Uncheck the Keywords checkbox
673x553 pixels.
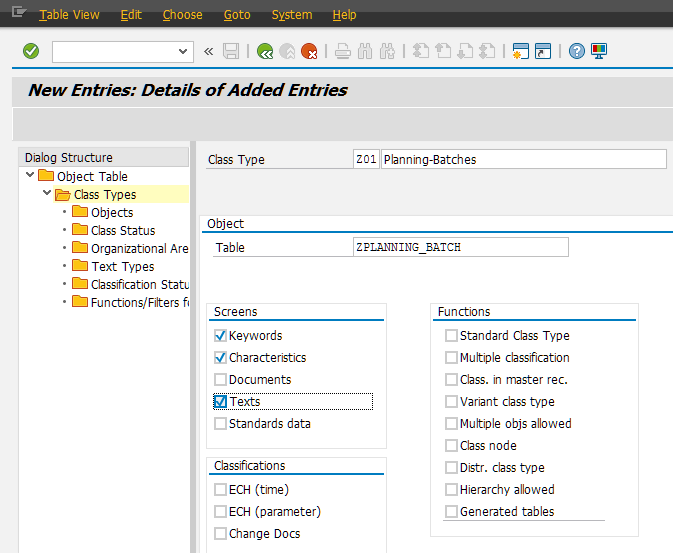pos(220,336)
